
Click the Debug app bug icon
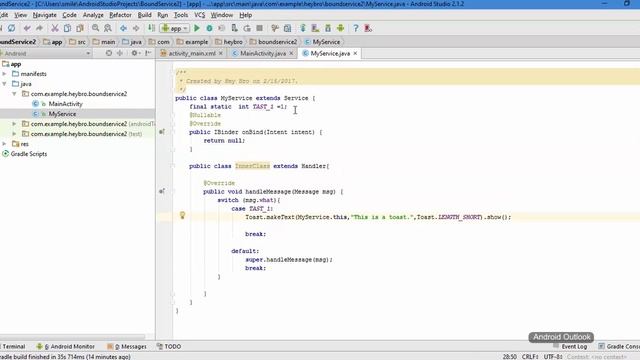click(209, 28)
